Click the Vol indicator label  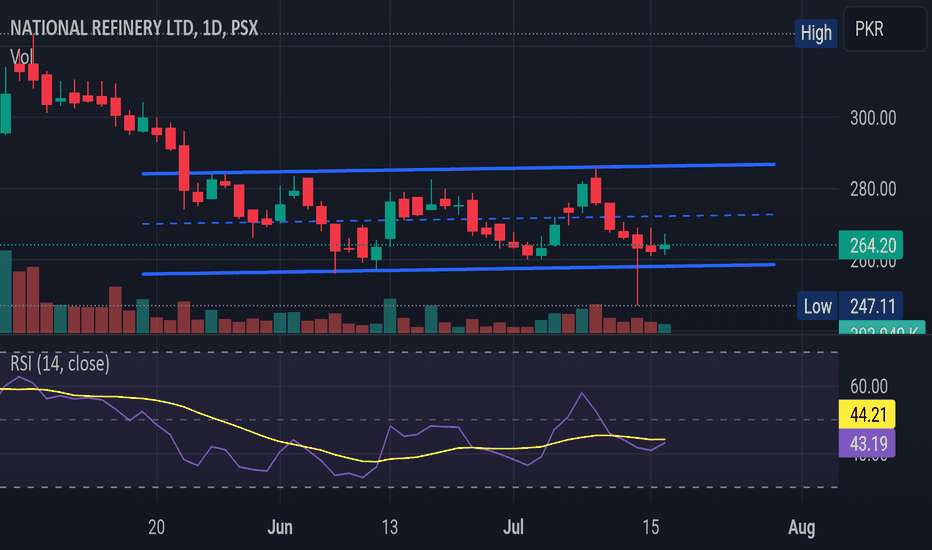pyautogui.click(x=21, y=57)
